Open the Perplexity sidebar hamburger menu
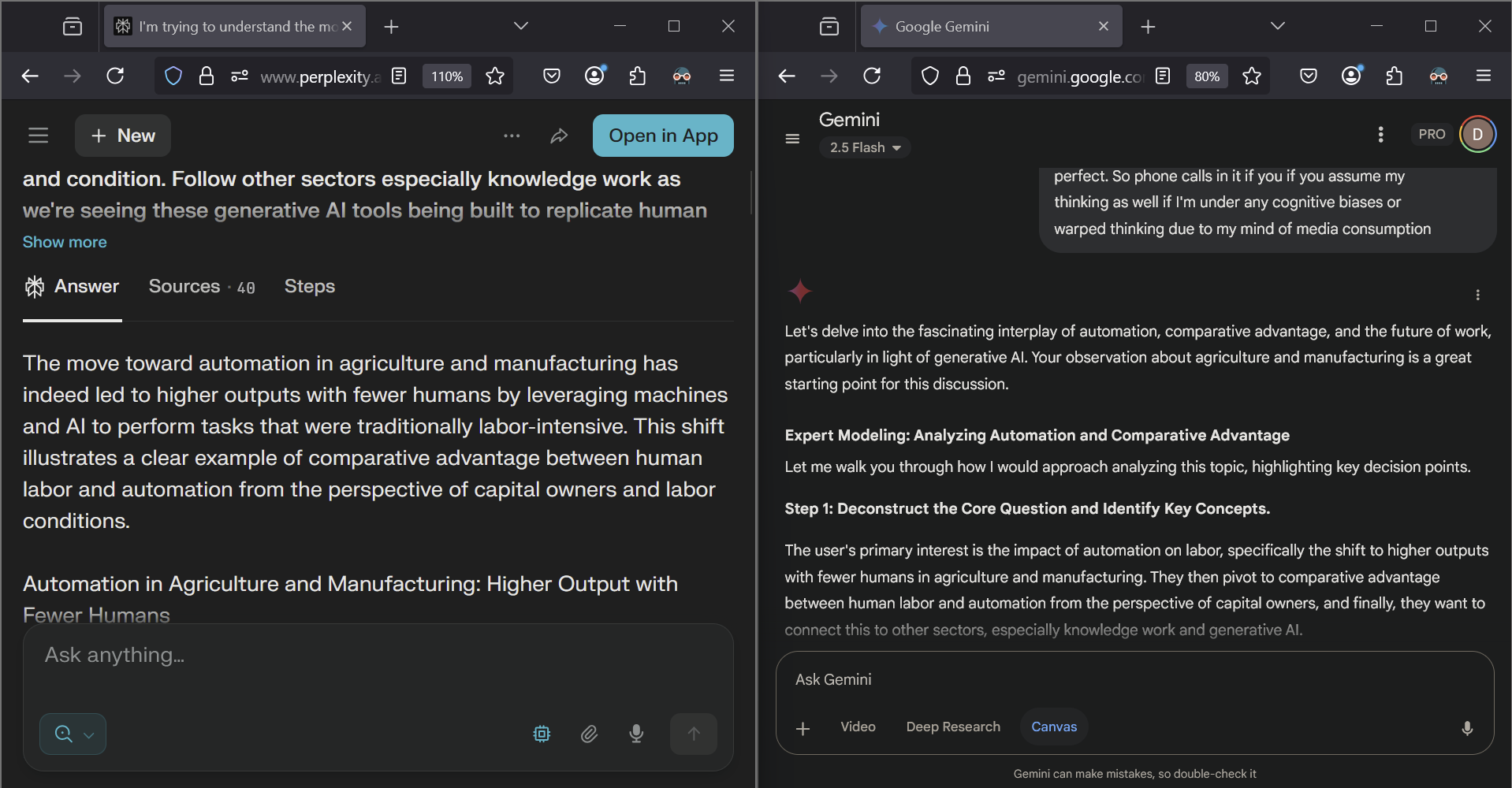The image size is (1512, 788). point(39,136)
